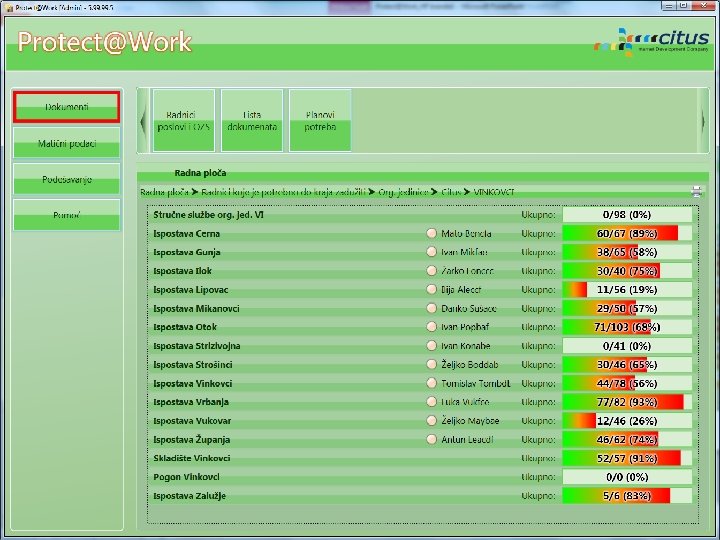The image size is (720, 540).
Task: Click the 12/46 (26%) progress bar
Action: click(x=627, y=421)
